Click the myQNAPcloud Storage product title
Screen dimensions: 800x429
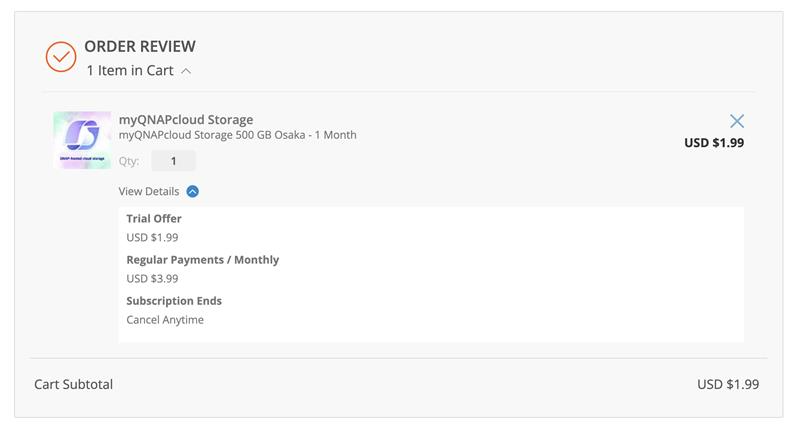point(185,120)
